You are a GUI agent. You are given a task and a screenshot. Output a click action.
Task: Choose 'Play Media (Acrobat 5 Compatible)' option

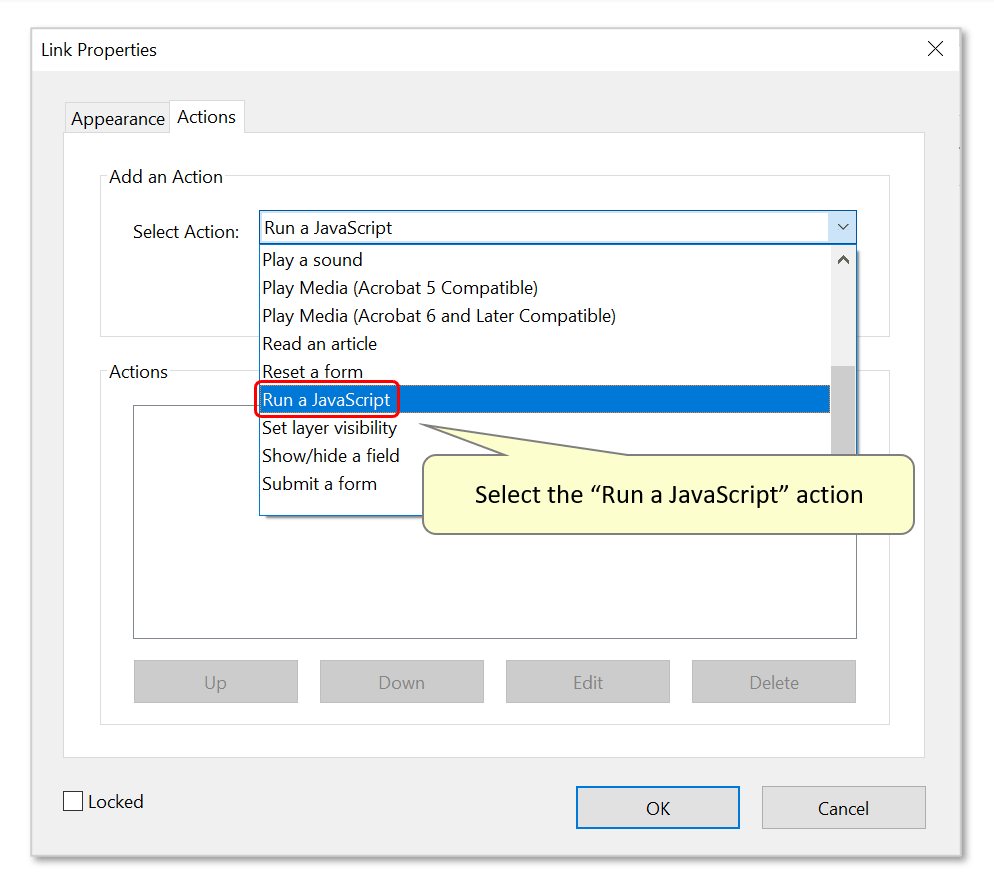tap(545, 288)
